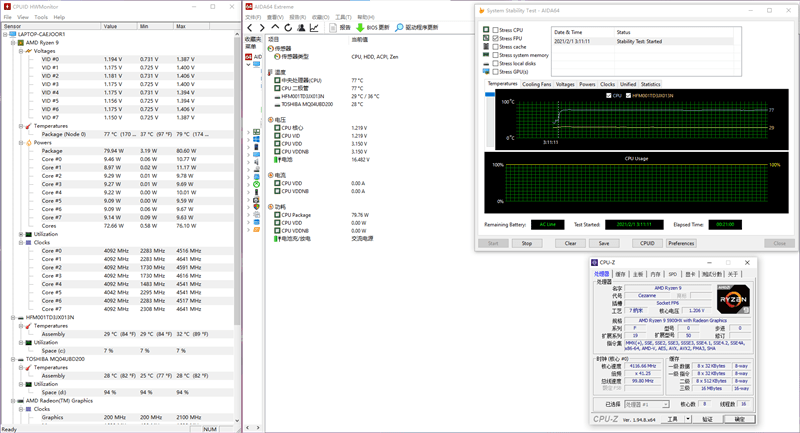The width and height of the screenshot is (800, 433).
Task: Click 传感器 sensor heading icon
Action: [x=271, y=48]
